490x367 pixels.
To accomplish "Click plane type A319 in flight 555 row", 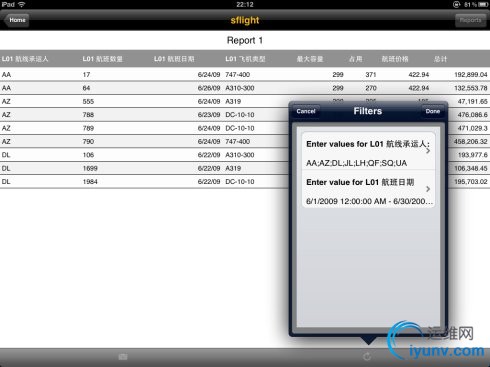I will [233, 101].
